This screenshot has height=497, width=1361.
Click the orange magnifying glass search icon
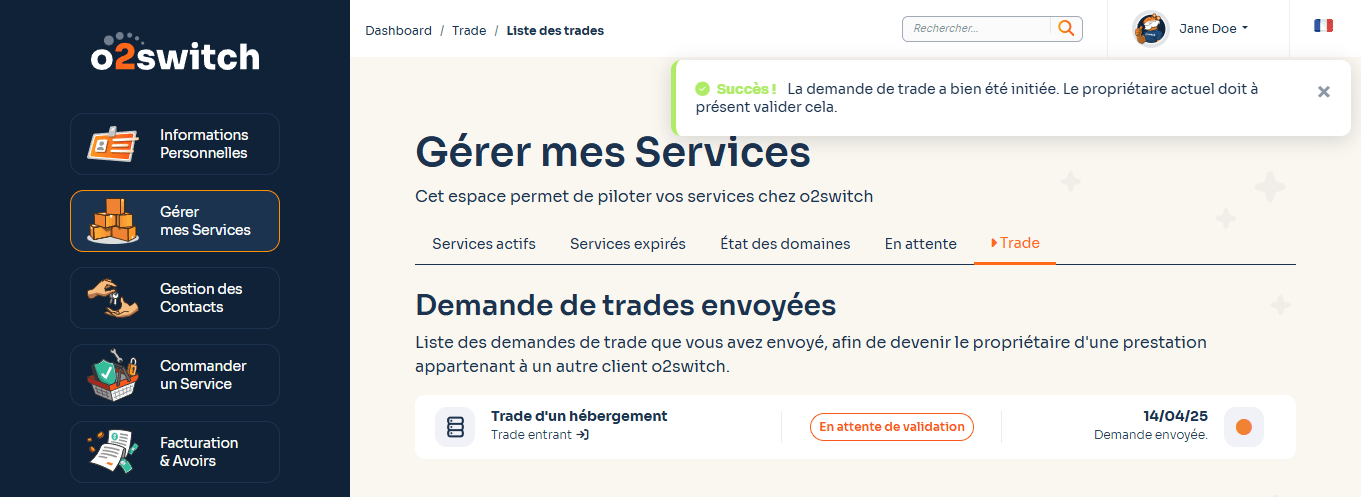[x=1066, y=29]
